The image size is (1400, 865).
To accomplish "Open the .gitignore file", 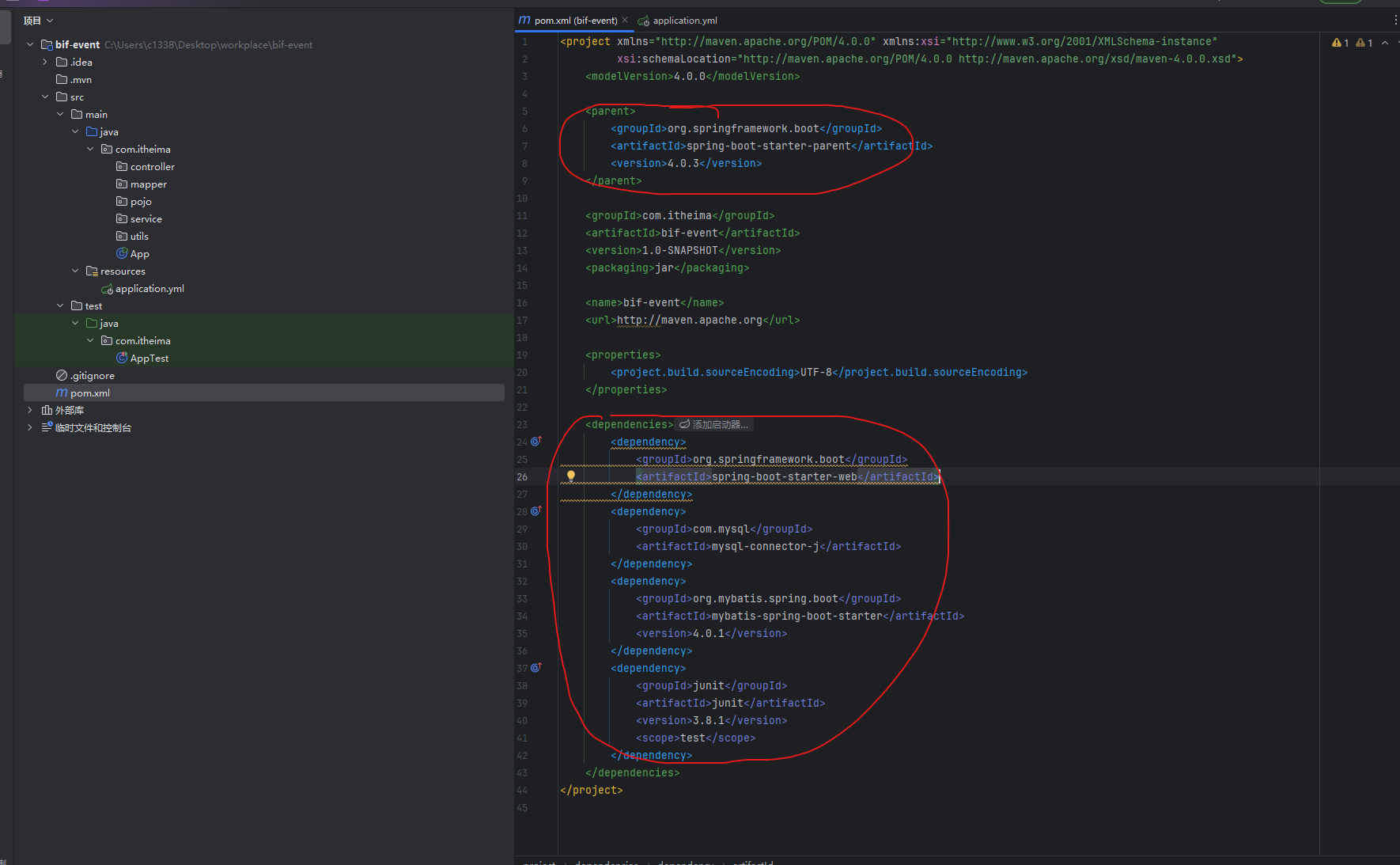I will pos(85,376).
